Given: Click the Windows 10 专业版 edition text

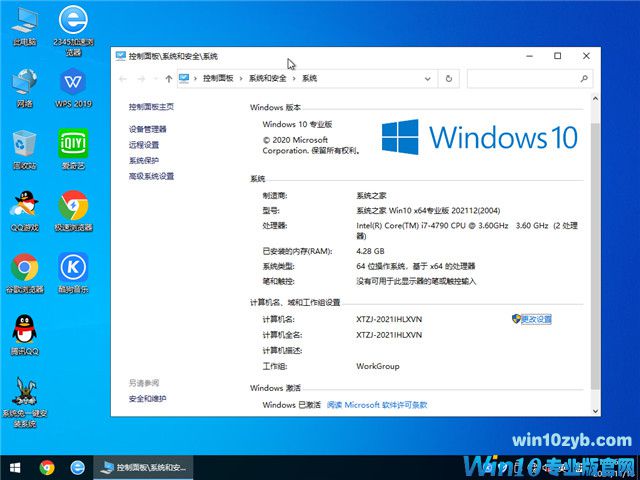Looking at the screenshot, I should (x=297, y=124).
